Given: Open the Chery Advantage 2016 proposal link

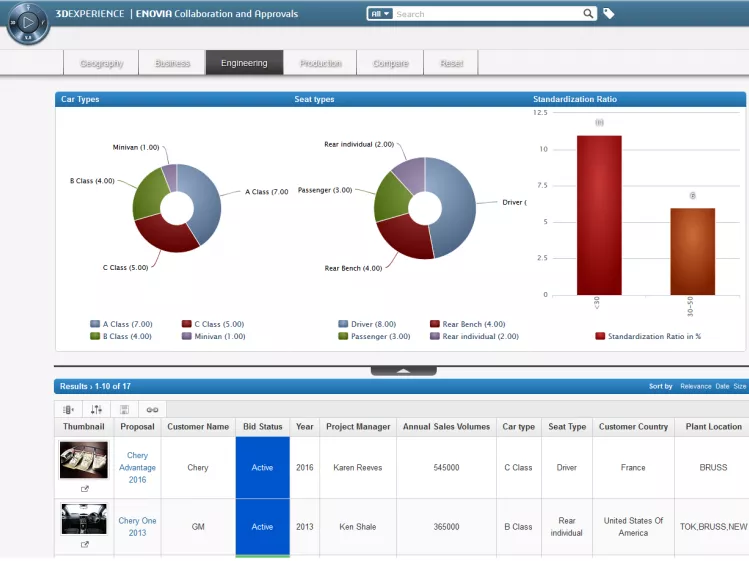Looking at the screenshot, I should tap(138, 467).
